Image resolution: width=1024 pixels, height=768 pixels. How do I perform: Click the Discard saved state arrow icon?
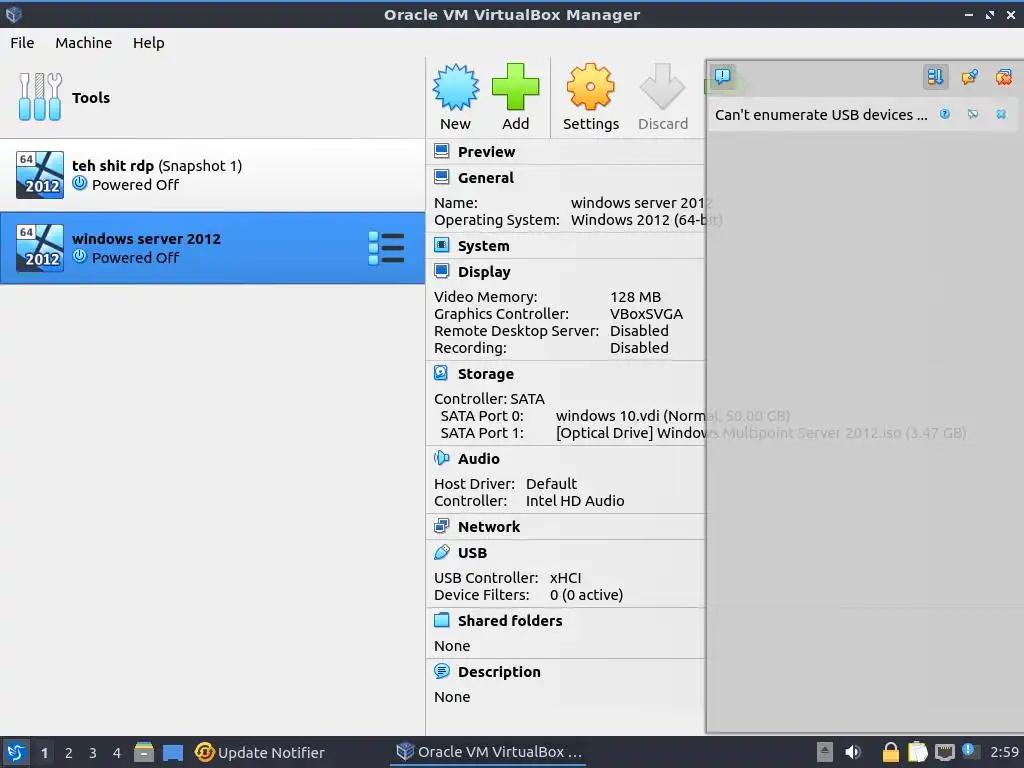(x=662, y=87)
